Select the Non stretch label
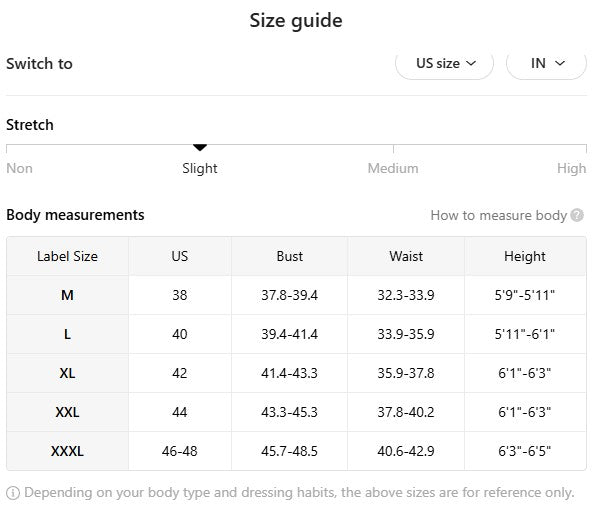Image resolution: width=603 pixels, height=507 pixels. click(x=19, y=168)
